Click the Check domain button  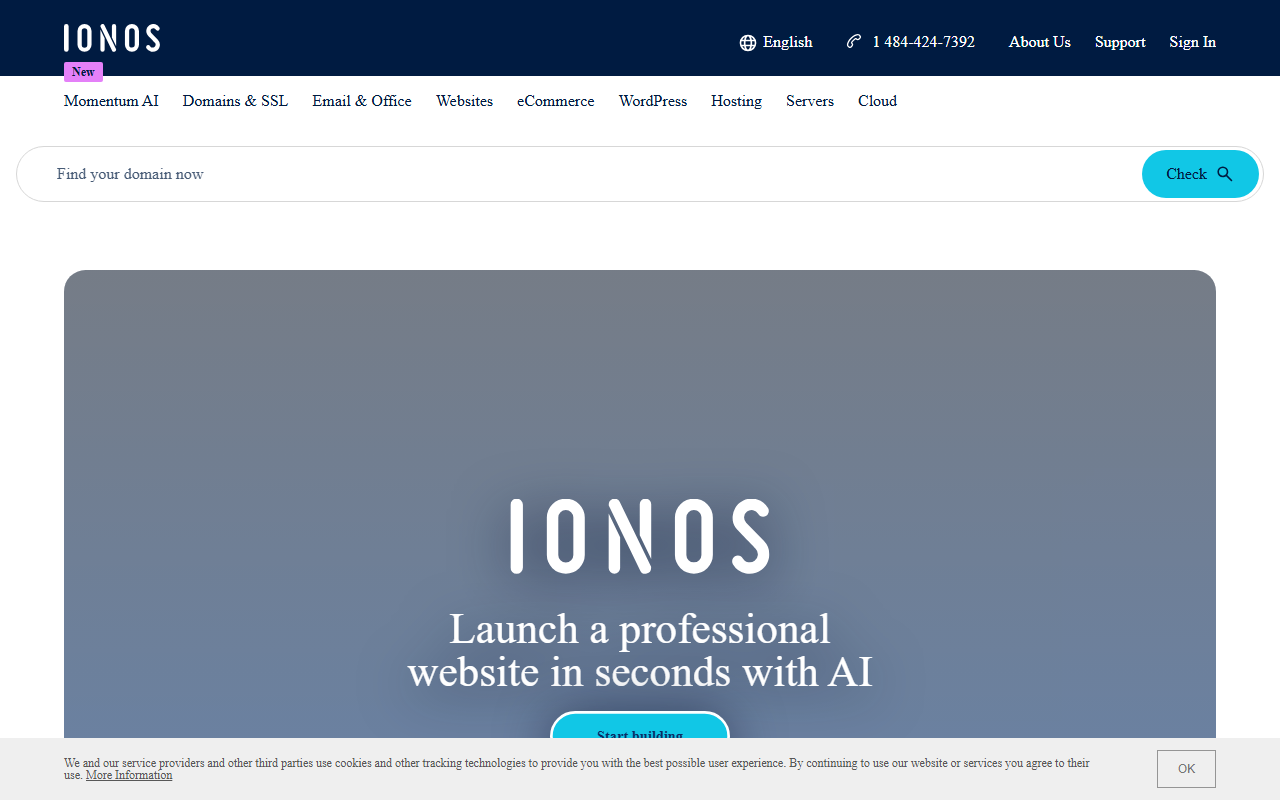pyautogui.click(x=1200, y=174)
